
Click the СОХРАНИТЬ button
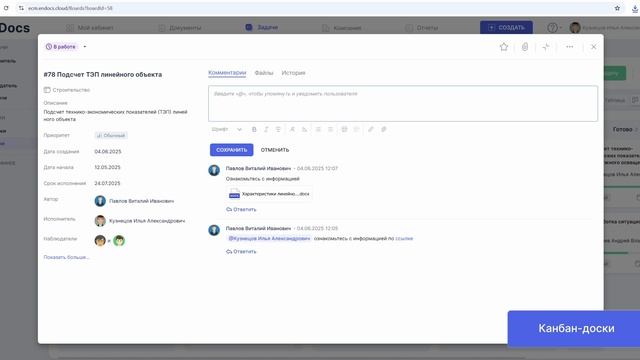(x=231, y=150)
